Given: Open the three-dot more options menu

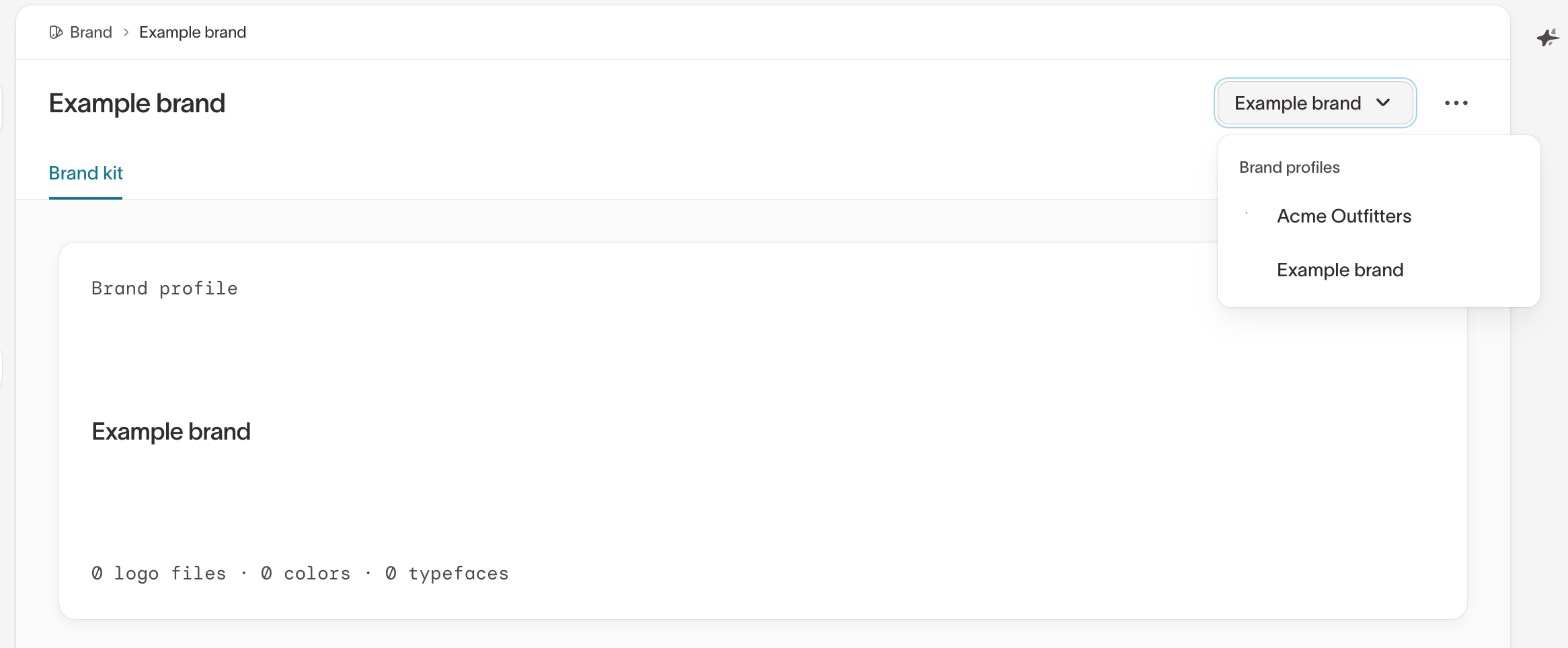Looking at the screenshot, I should pyautogui.click(x=1456, y=103).
